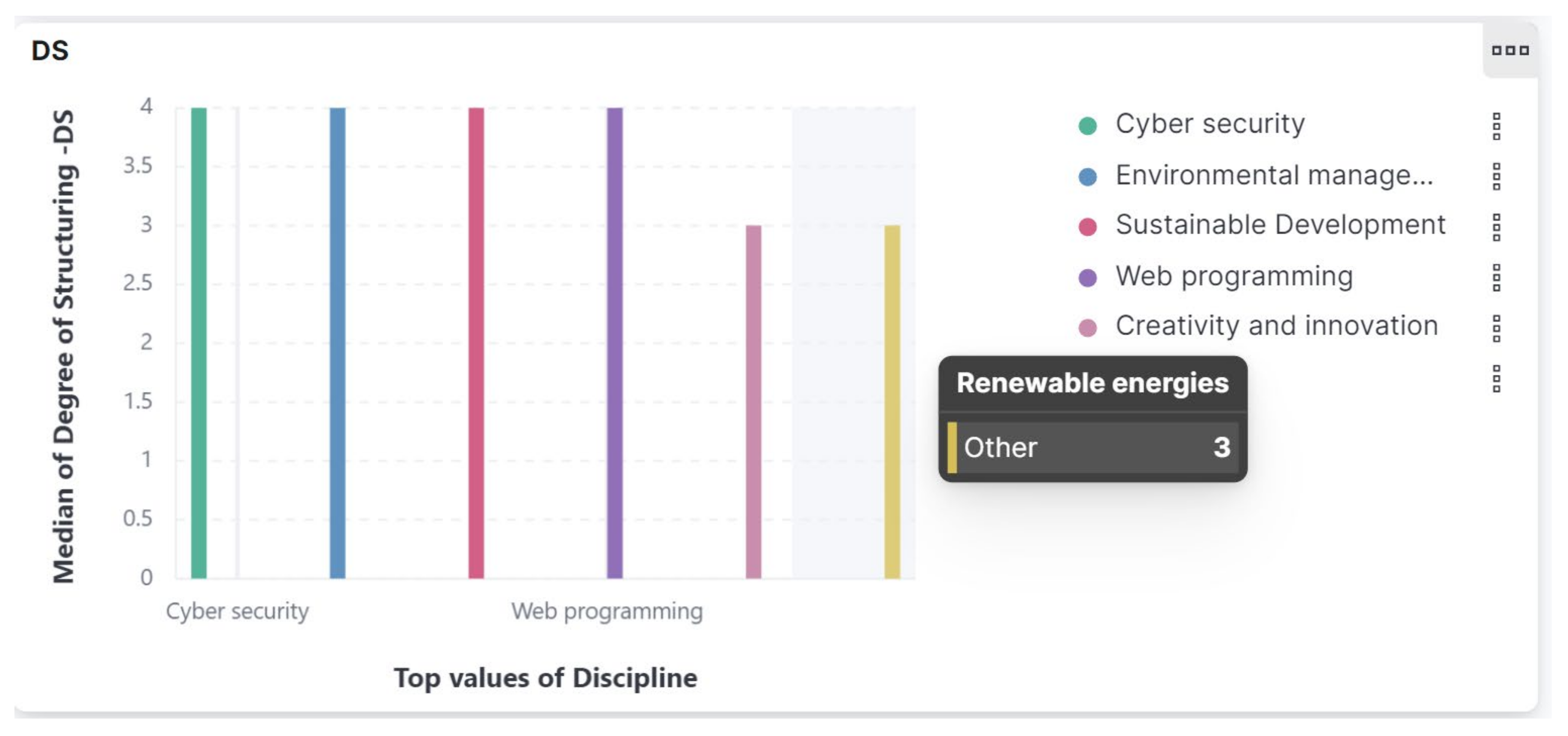
Task: Open Sustainable Development legend item options
Action: (x=1496, y=227)
